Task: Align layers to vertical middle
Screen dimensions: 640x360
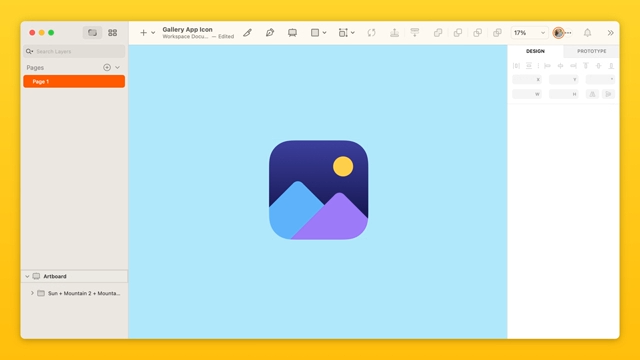Action: pyautogui.click(x=598, y=66)
